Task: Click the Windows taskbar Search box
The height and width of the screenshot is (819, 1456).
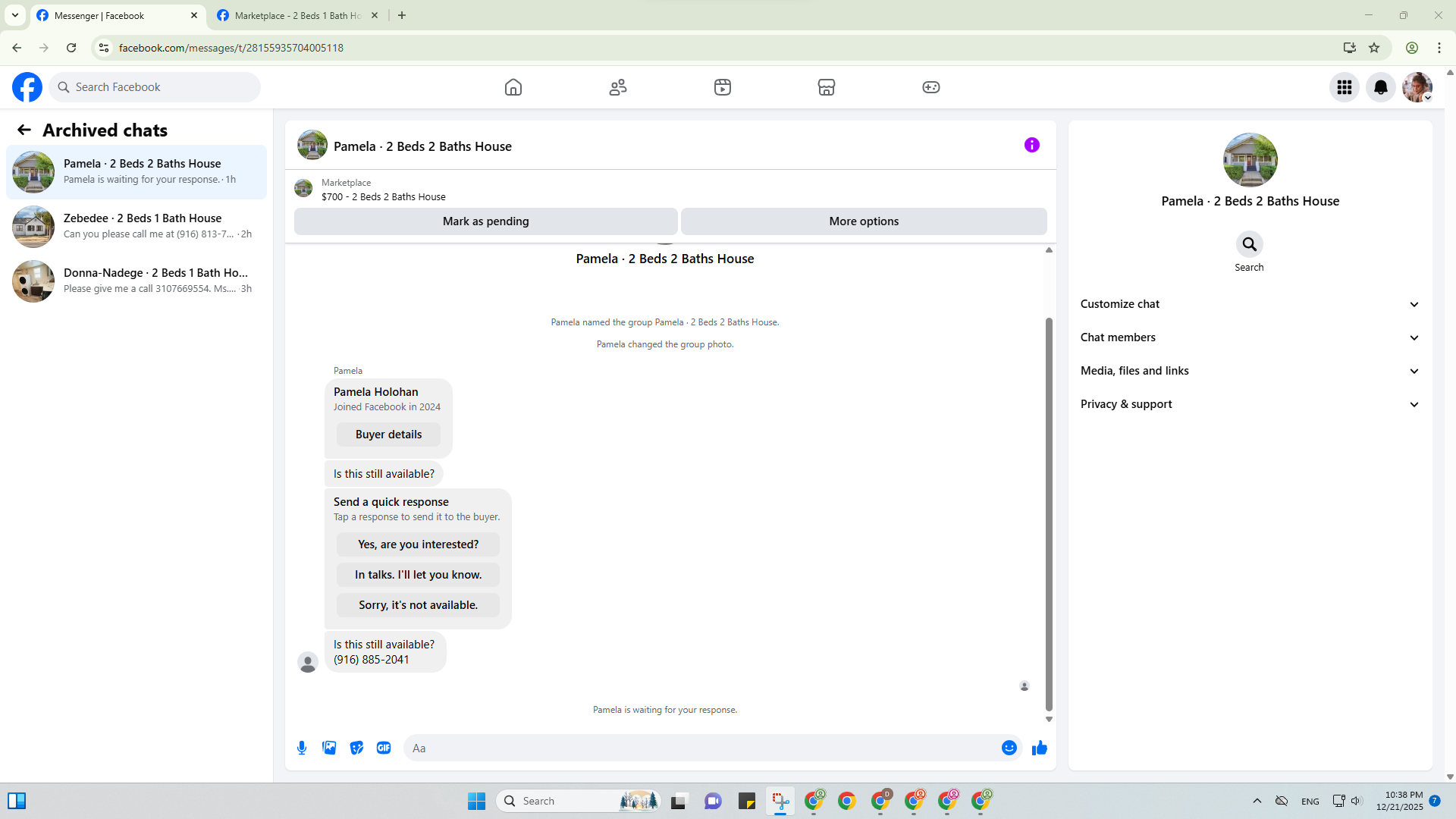Action: [578, 801]
